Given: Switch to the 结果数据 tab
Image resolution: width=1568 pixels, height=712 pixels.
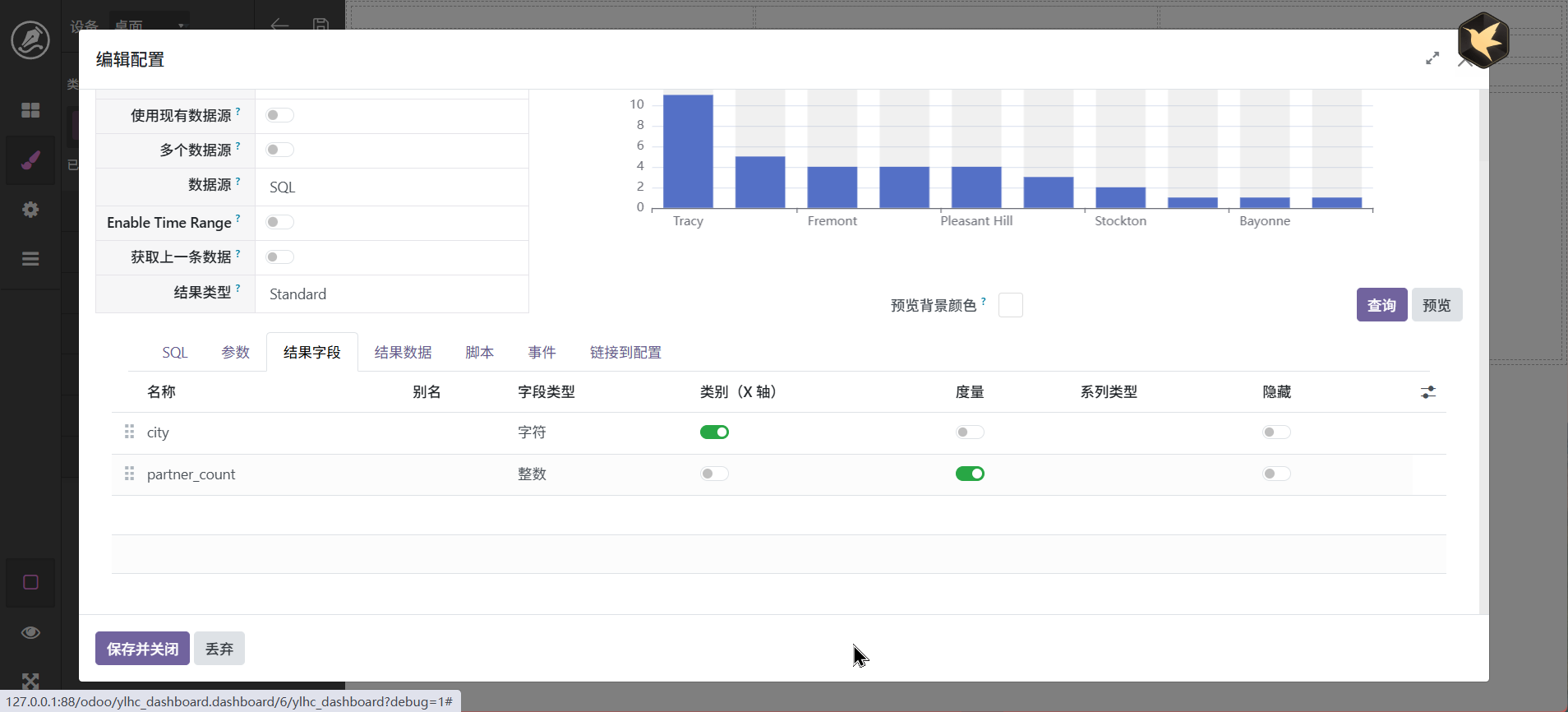Looking at the screenshot, I should pyautogui.click(x=403, y=353).
